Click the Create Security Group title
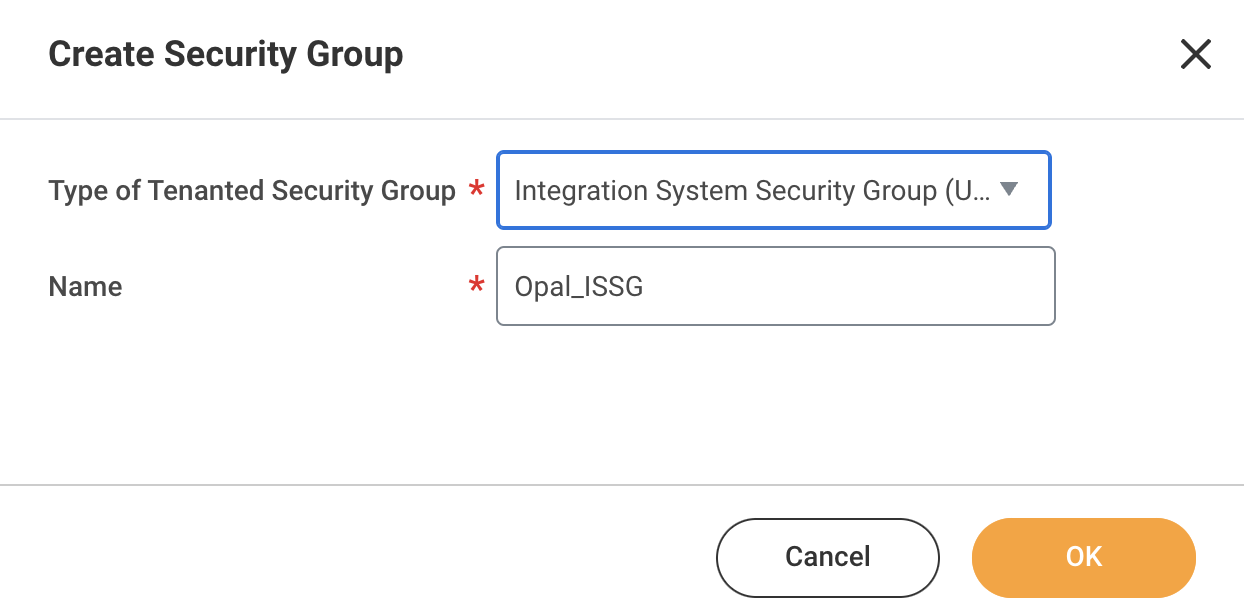 (226, 54)
